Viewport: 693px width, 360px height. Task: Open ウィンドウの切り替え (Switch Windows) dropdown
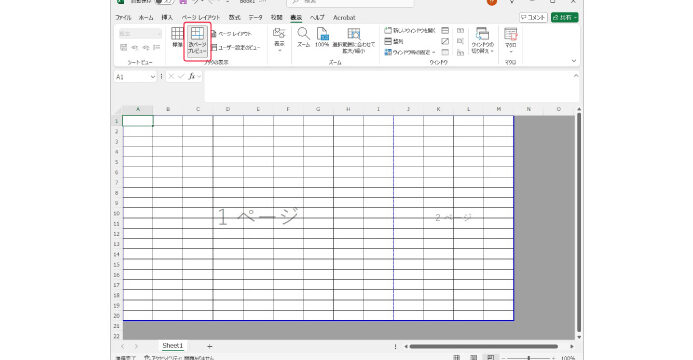pos(483,40)
